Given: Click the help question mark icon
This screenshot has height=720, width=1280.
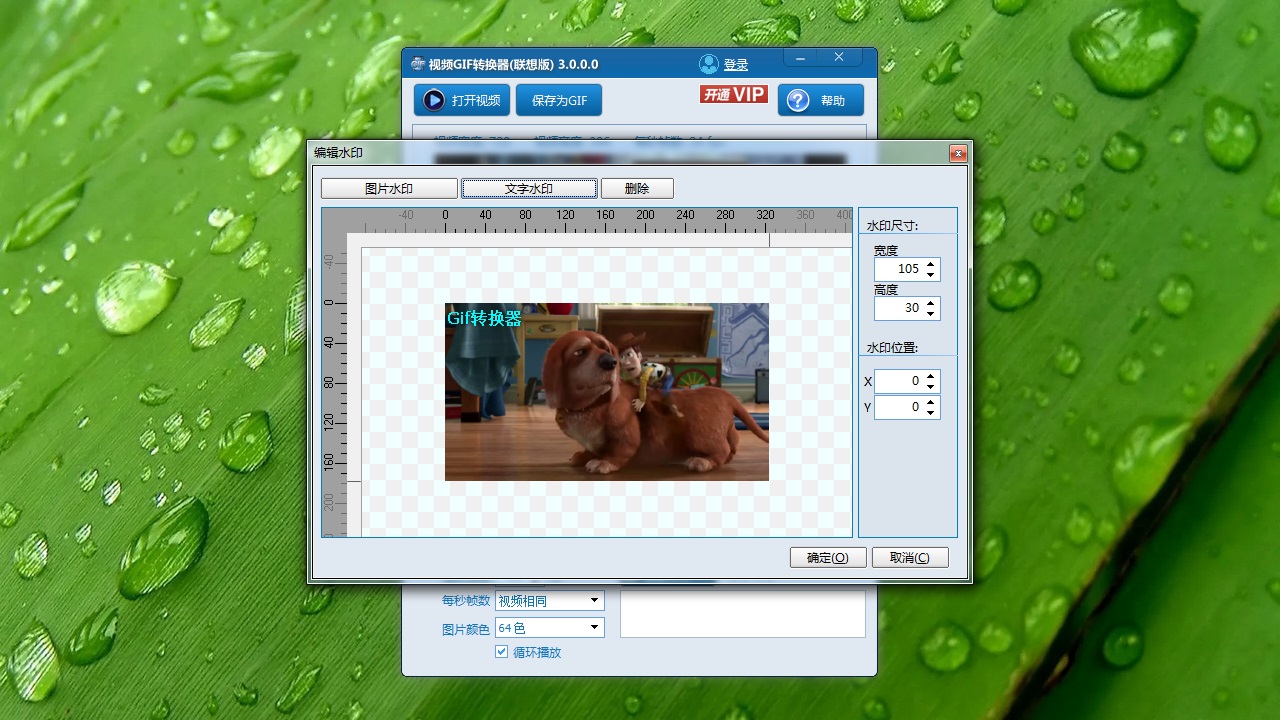Looking at the screenshot, I should pos(797,100).
